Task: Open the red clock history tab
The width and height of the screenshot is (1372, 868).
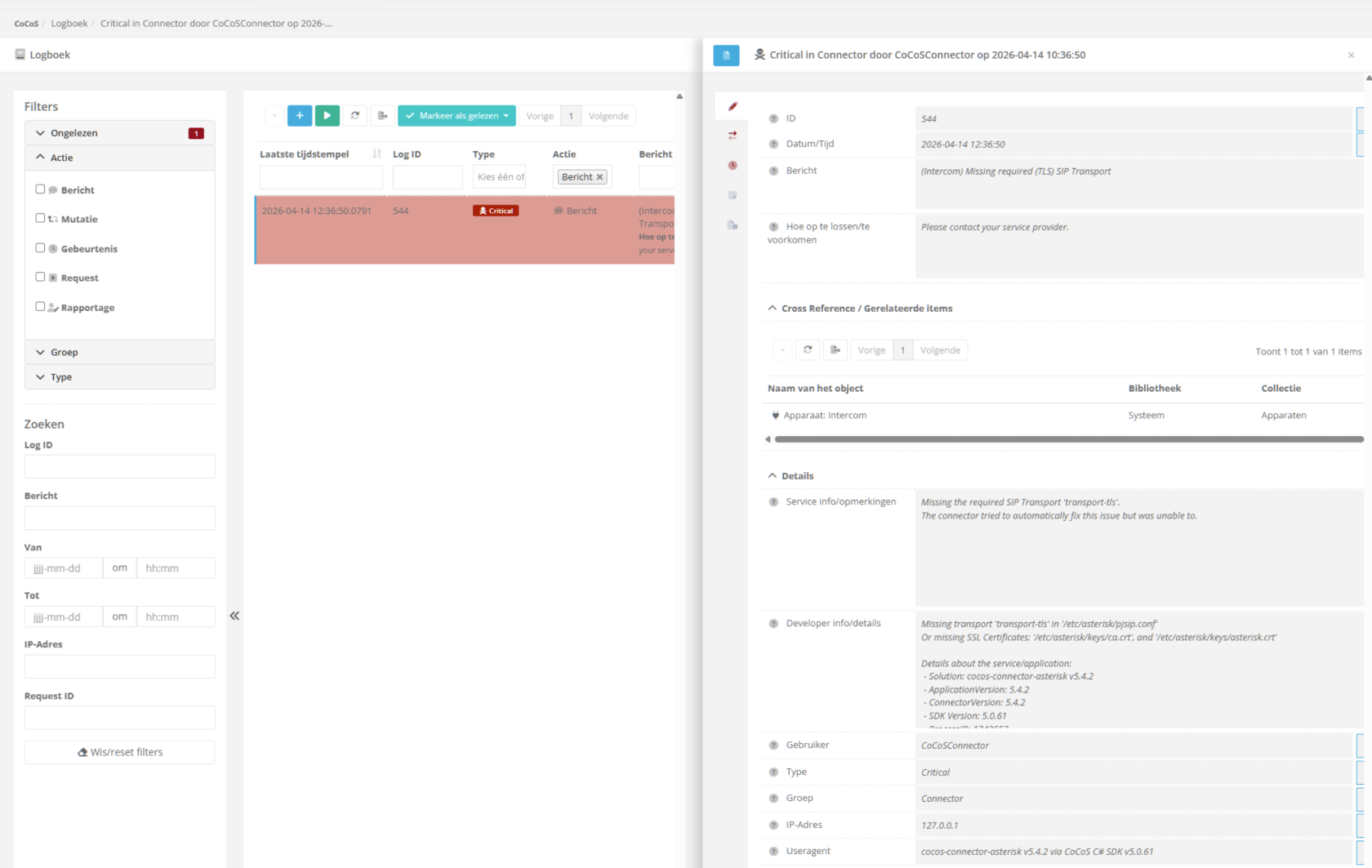Action: [733, 166]
